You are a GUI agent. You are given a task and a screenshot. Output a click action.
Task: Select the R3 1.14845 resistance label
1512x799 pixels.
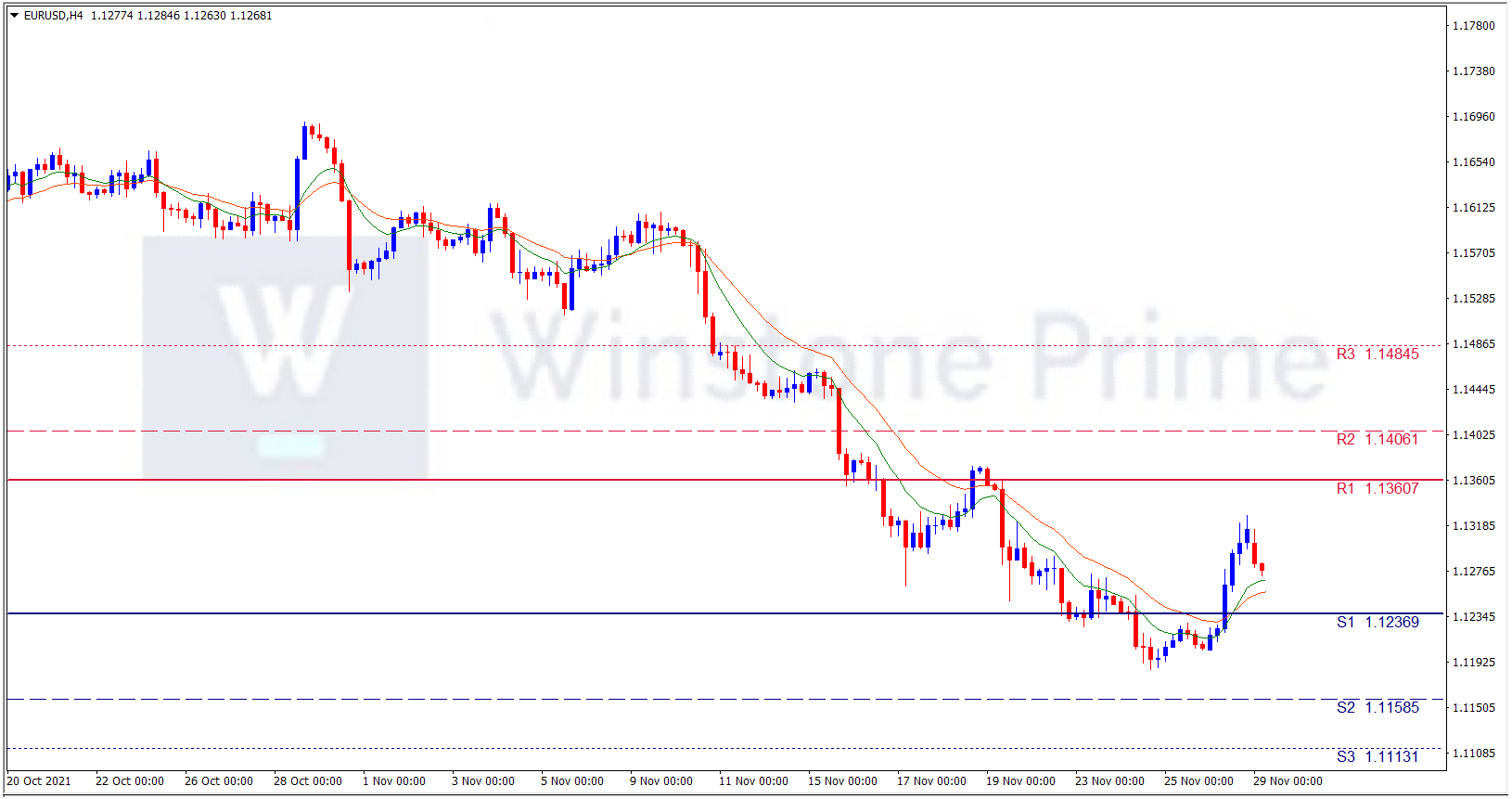tap(1377, 354)
